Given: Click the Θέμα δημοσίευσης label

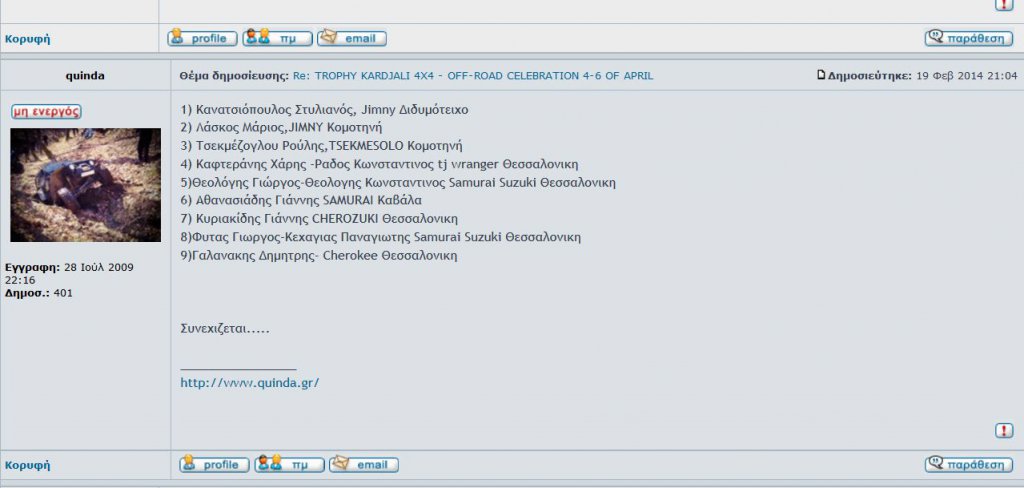Looking at the screenshot, I should coord(234,76).
